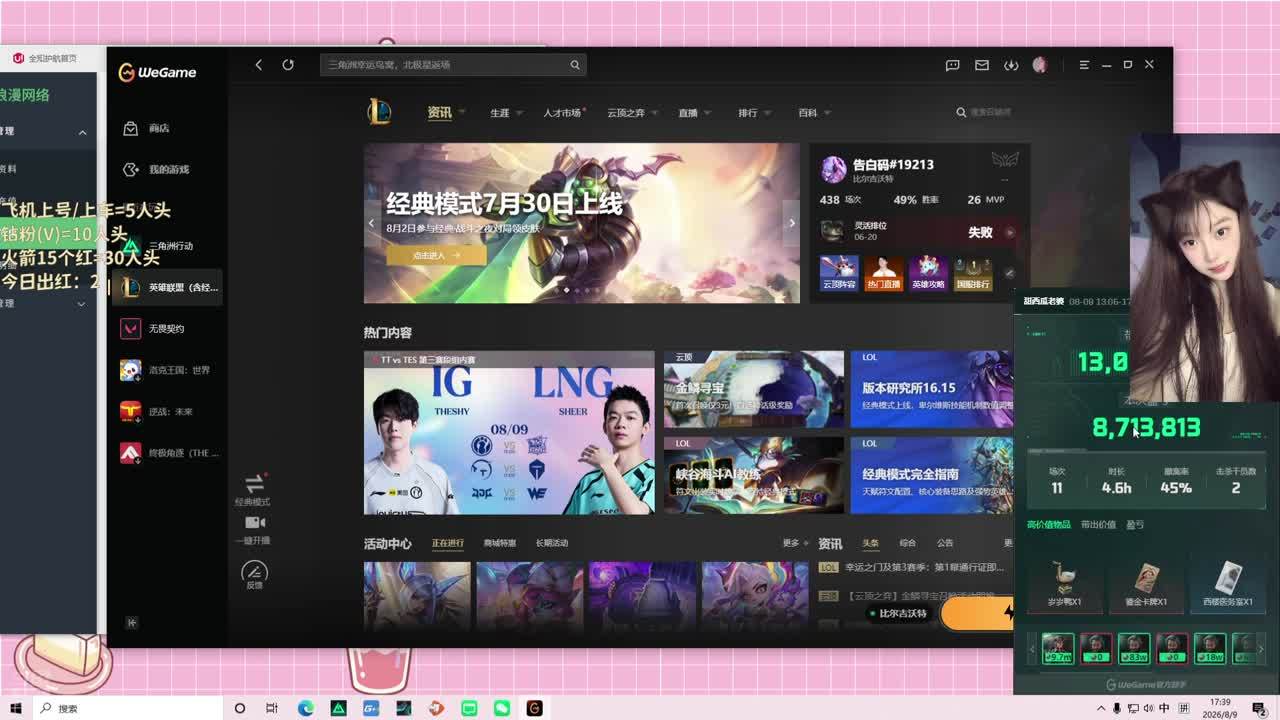
Task: Select the 带出价值 tab in the stats panel
Action: pyautogui.click(x=1098, y=525)
